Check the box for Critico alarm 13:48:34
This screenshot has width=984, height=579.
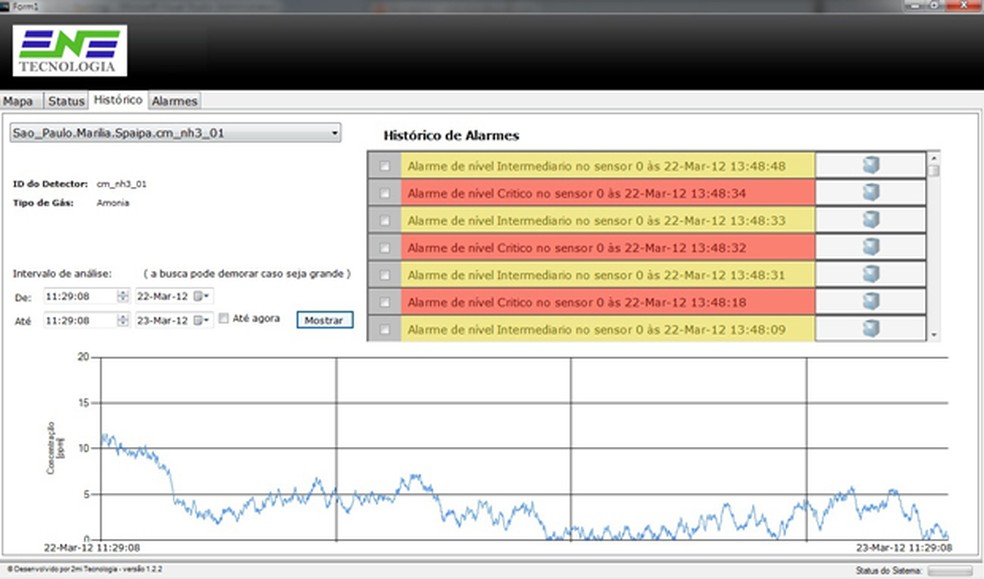tap(385, 193)
